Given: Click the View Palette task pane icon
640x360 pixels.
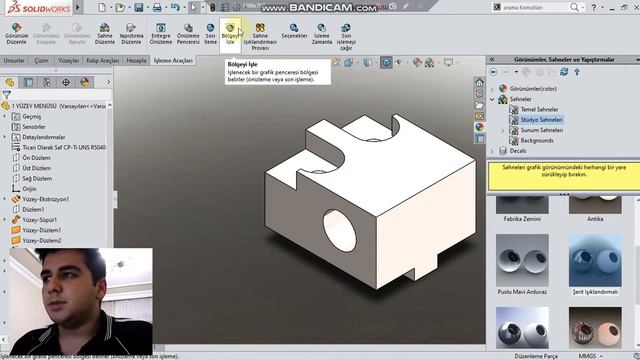Looking at the screenshot, I should click(479, 116).
